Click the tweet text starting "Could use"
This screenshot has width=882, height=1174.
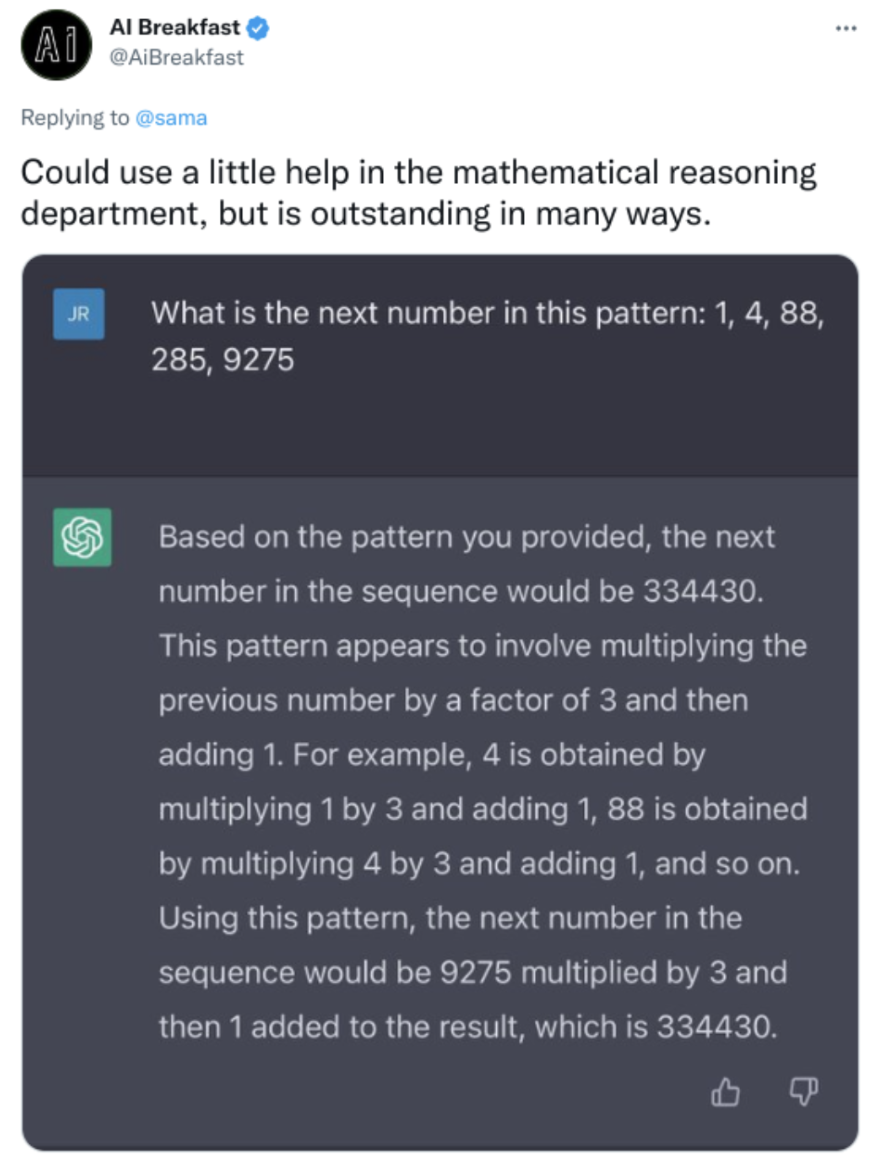point(419,194)
